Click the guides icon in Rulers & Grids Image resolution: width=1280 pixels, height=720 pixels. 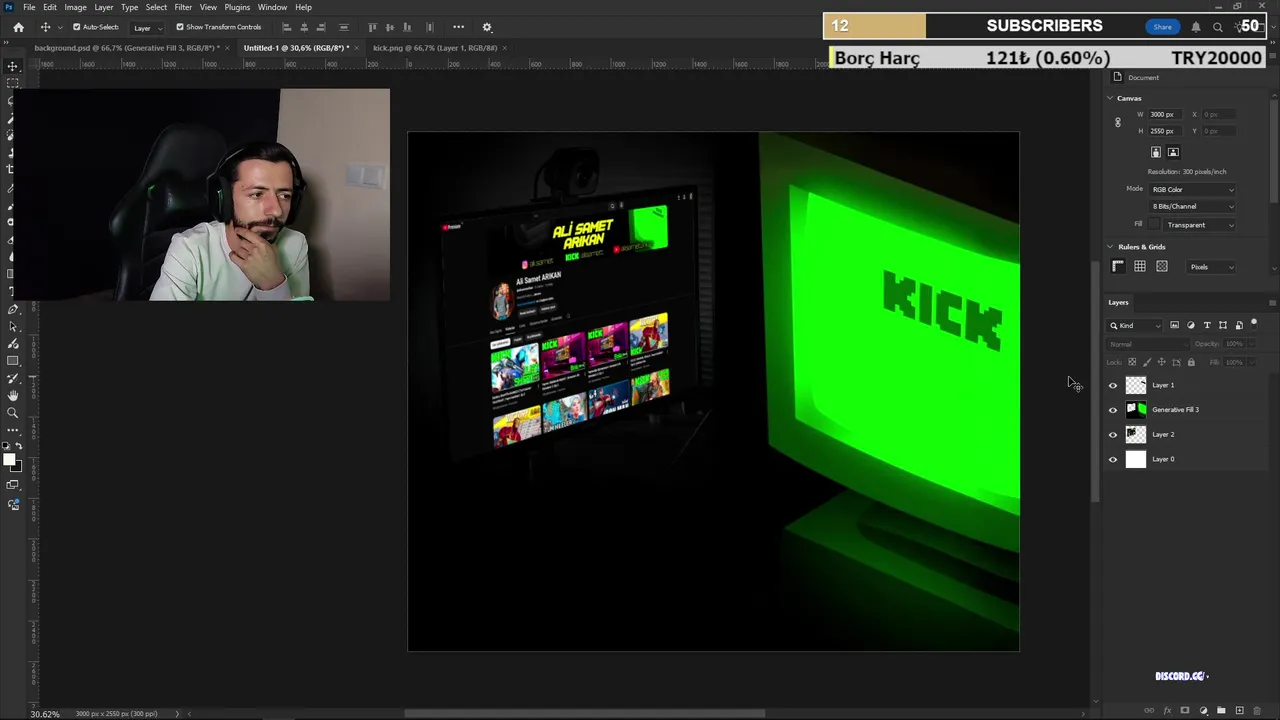coord(1162,267)
